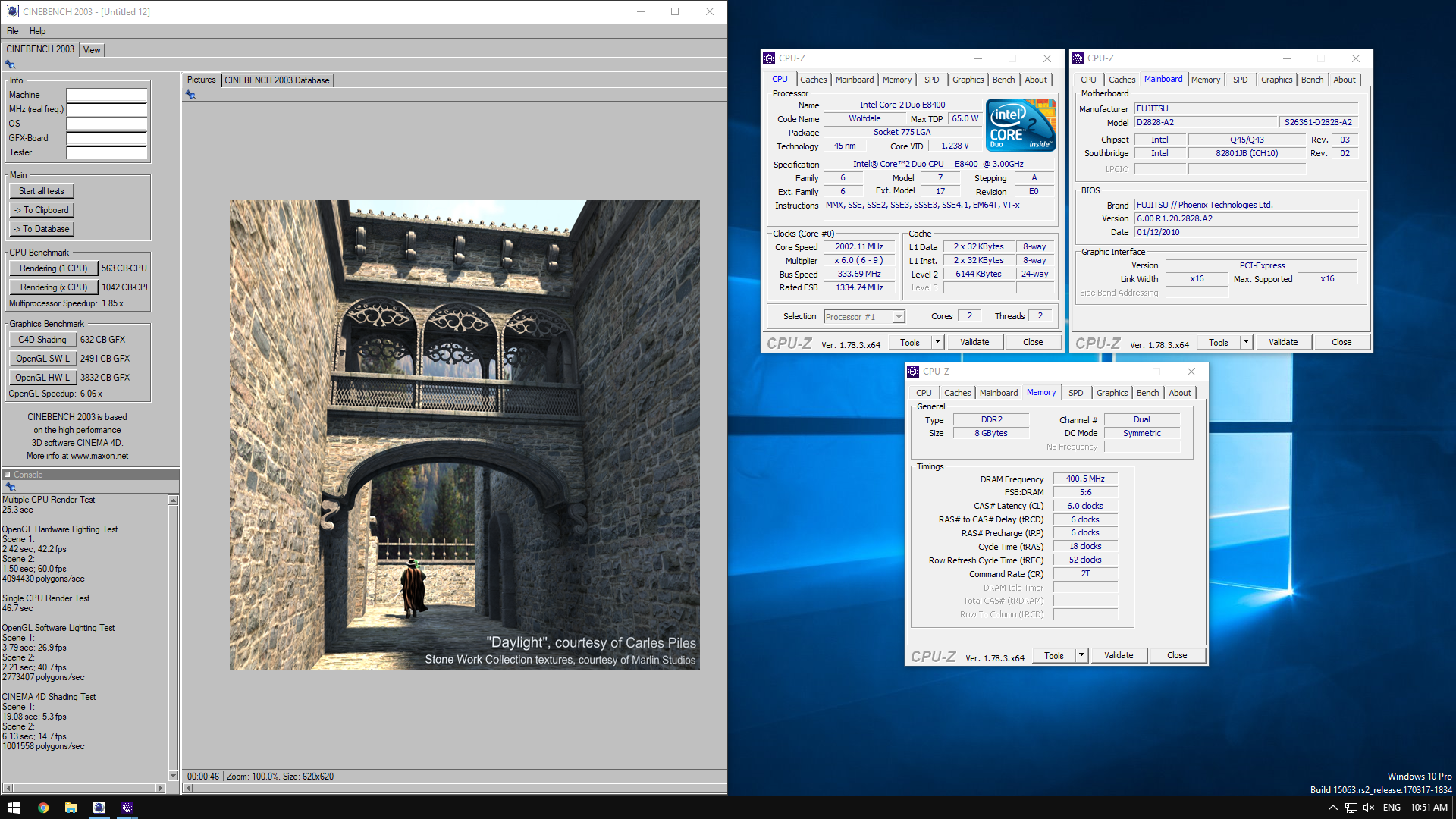The width and height of the screenshot is (1456, 819).
Task: Open CINEBENCH 2003 Database tab
Action: coord(277,80)
